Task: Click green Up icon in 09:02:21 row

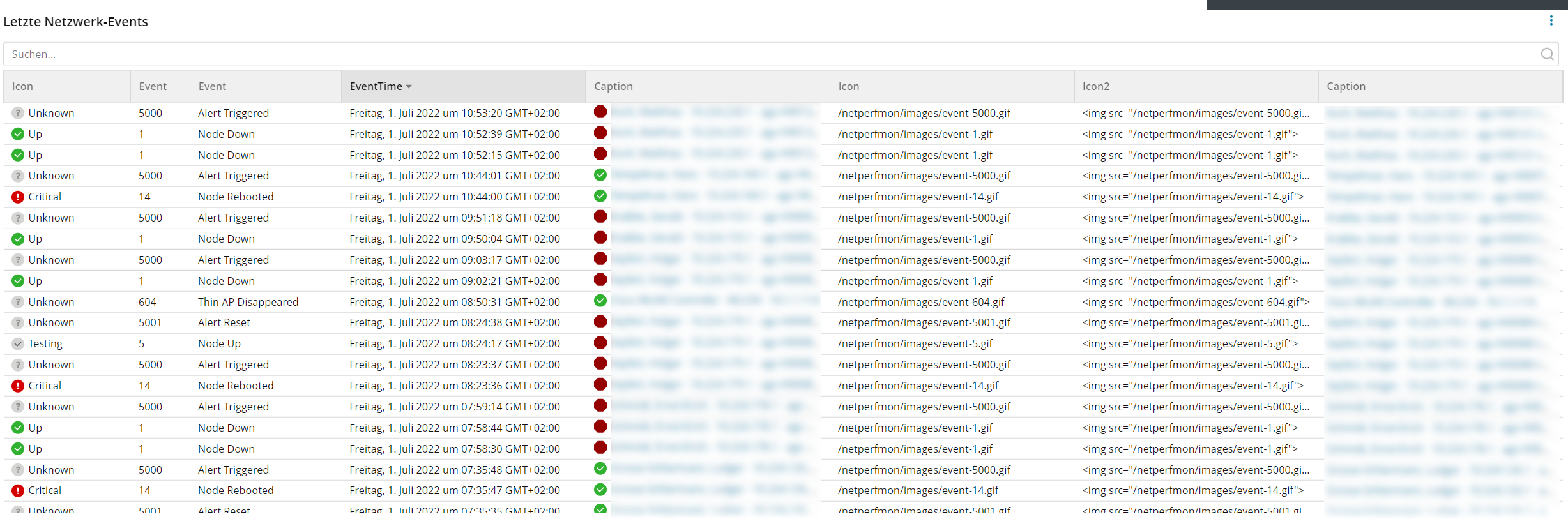Action: (x=18, y=281)
